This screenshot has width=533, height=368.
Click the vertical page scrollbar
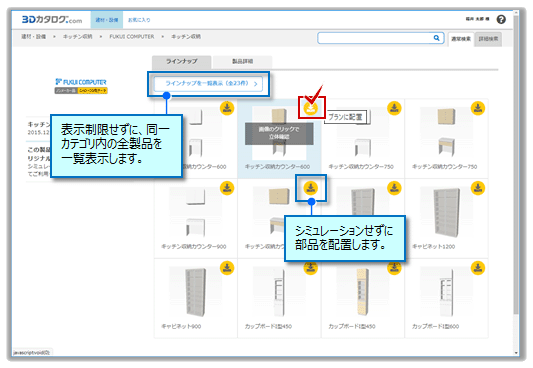516,183
